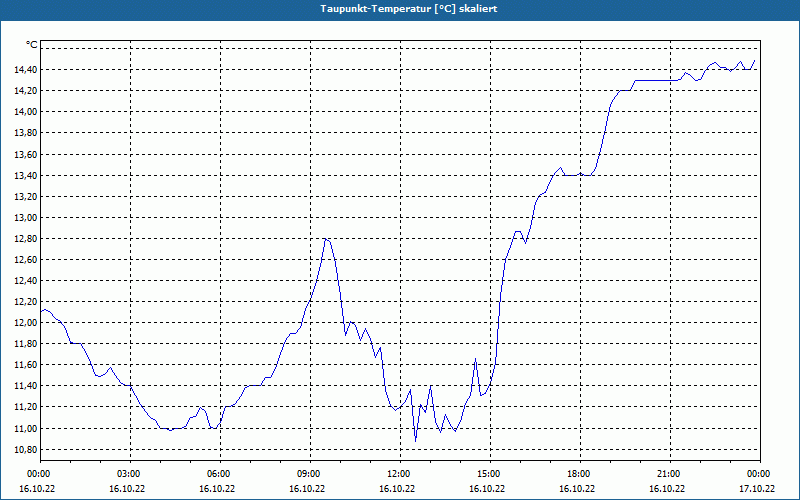Select the 11,60 y-axis label
The width and height of the screenshot is (800, 500).
tap(26, 365)
